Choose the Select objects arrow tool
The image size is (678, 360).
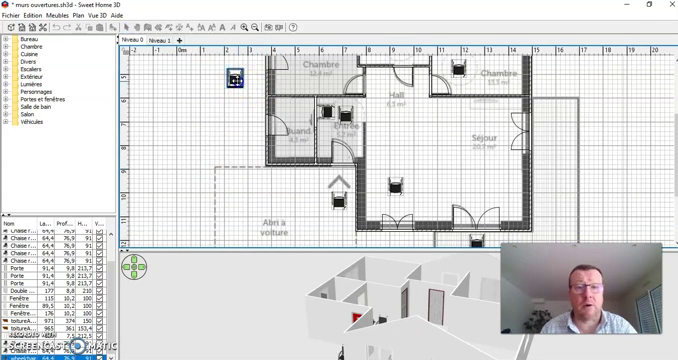tap(126, 27)
